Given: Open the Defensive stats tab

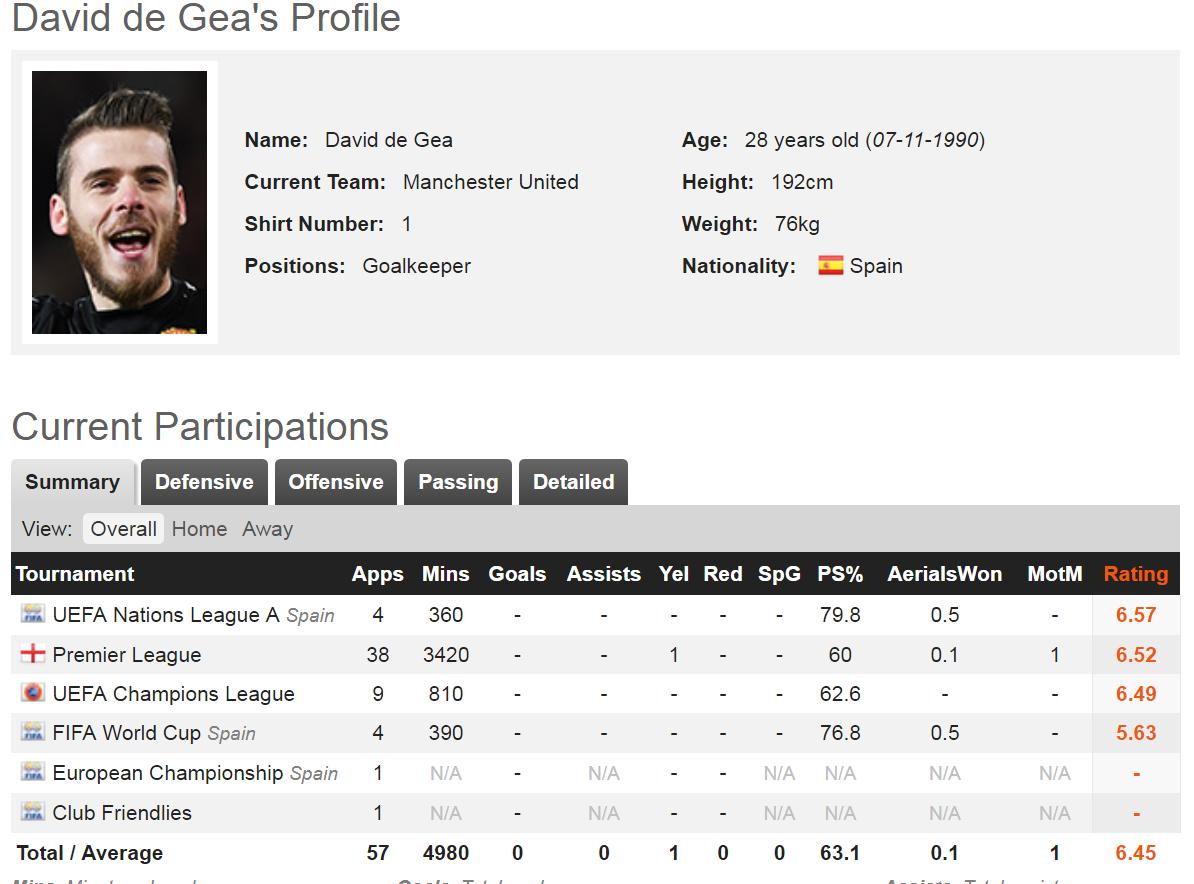Looking at the screenshot, I should pos(204,482).
